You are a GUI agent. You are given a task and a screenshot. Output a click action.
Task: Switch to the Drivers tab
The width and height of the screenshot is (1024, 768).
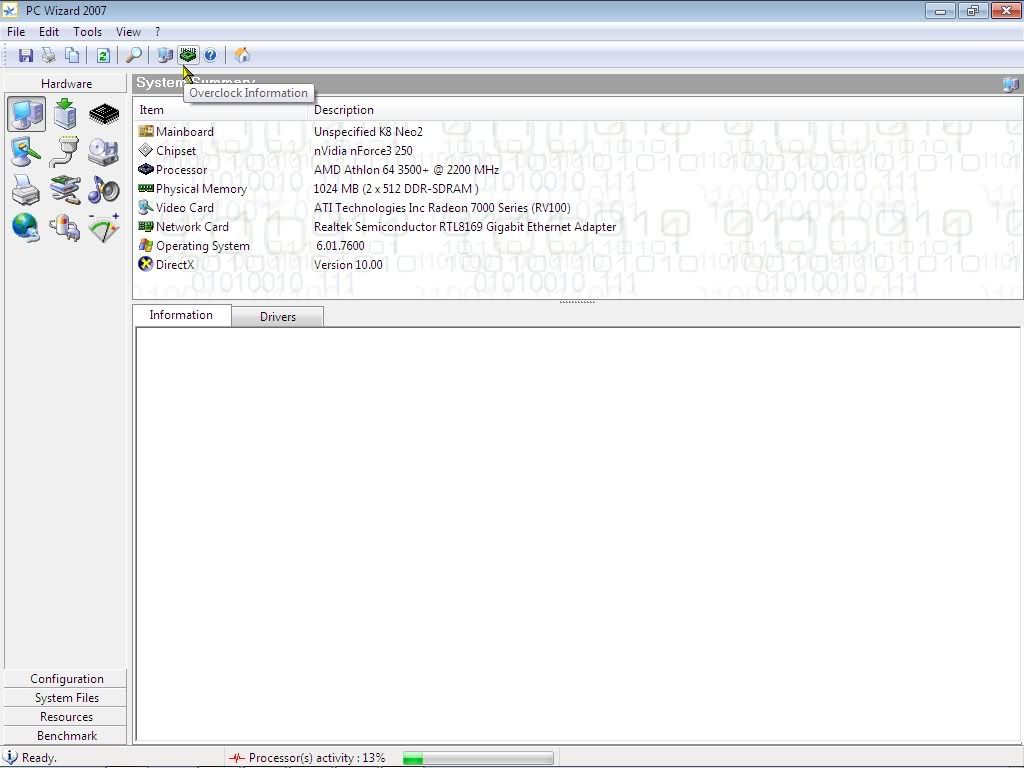point(278,316)
